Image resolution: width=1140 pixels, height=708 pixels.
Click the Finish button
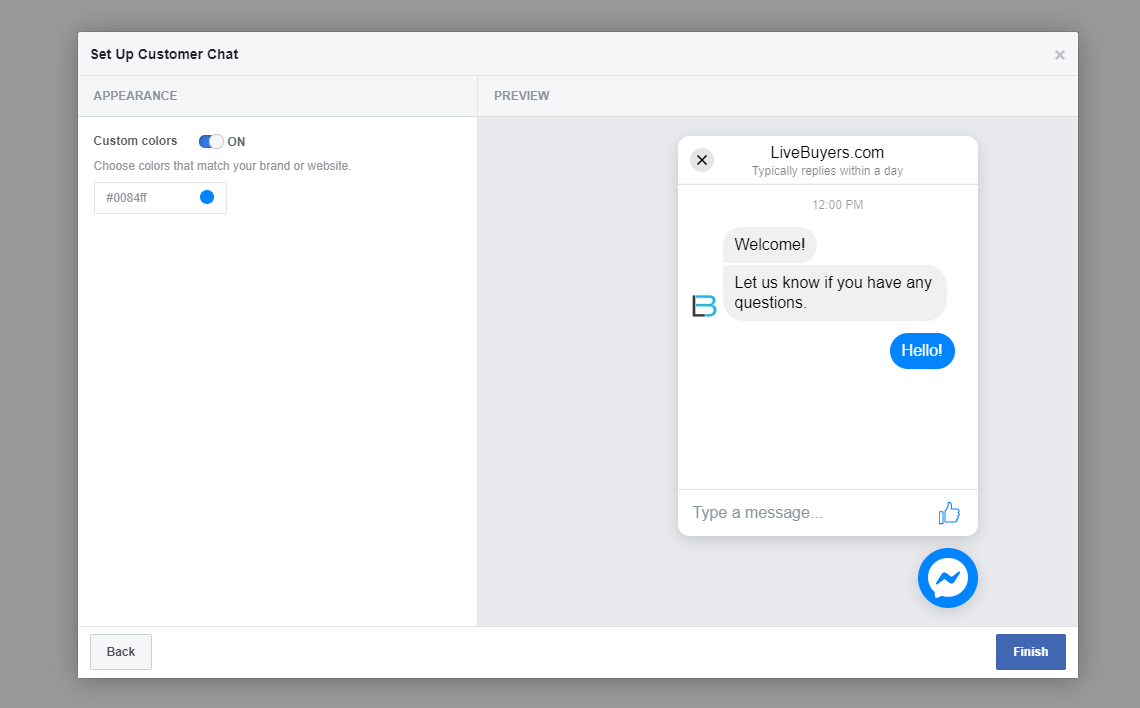click(1030, 651)
